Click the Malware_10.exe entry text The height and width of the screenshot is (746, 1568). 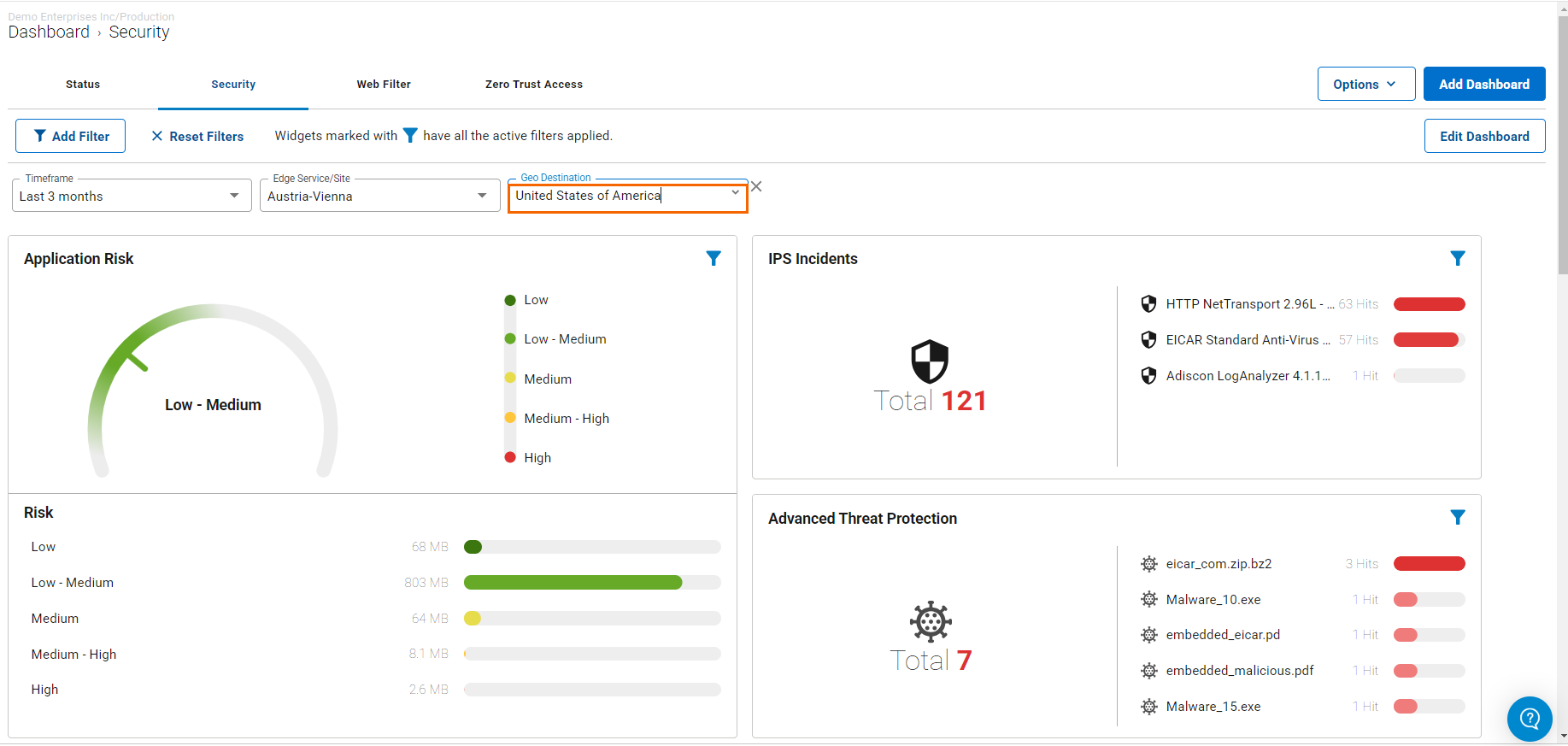1213,599
